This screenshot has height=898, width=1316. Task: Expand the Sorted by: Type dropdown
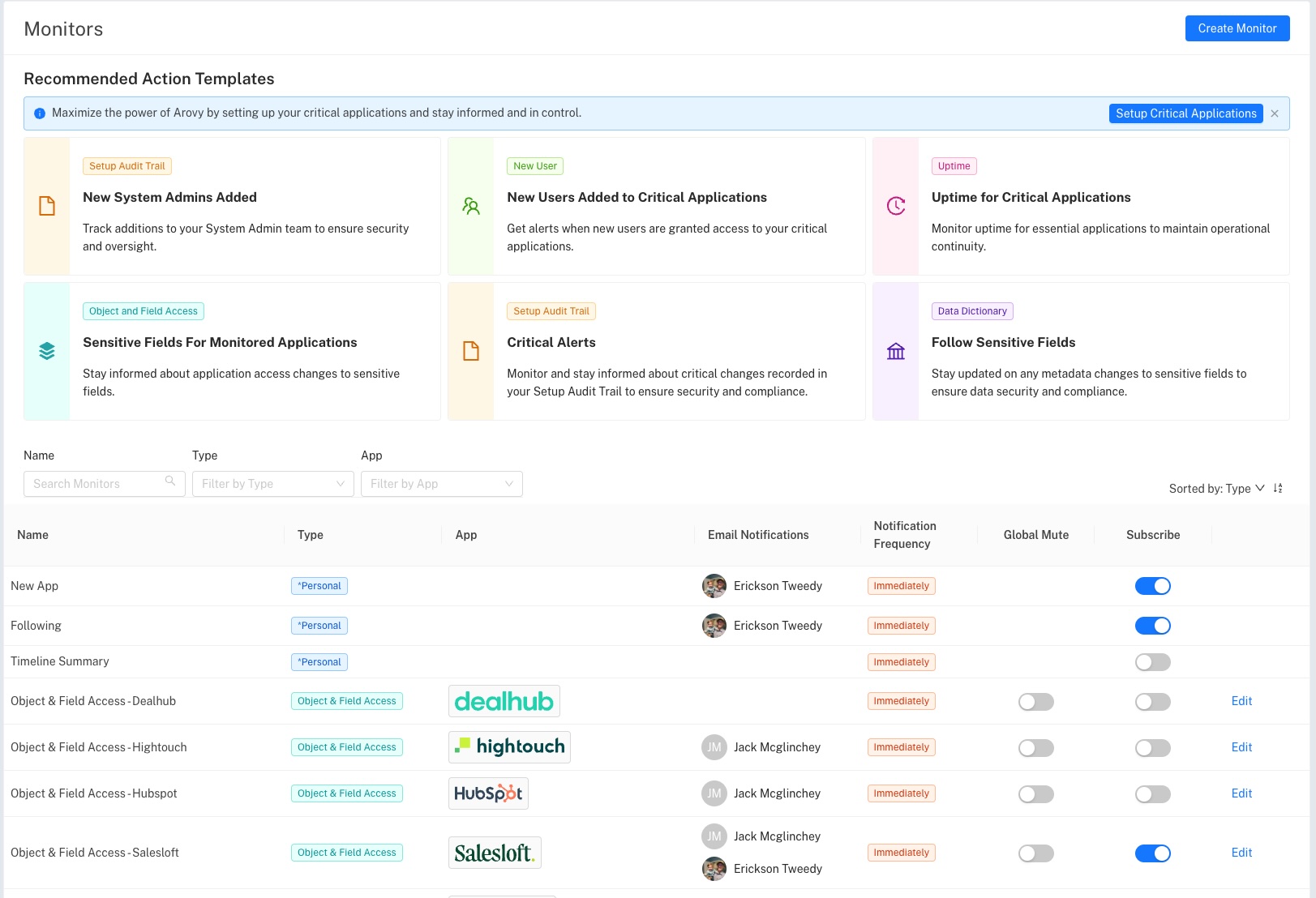[1216, 489]
